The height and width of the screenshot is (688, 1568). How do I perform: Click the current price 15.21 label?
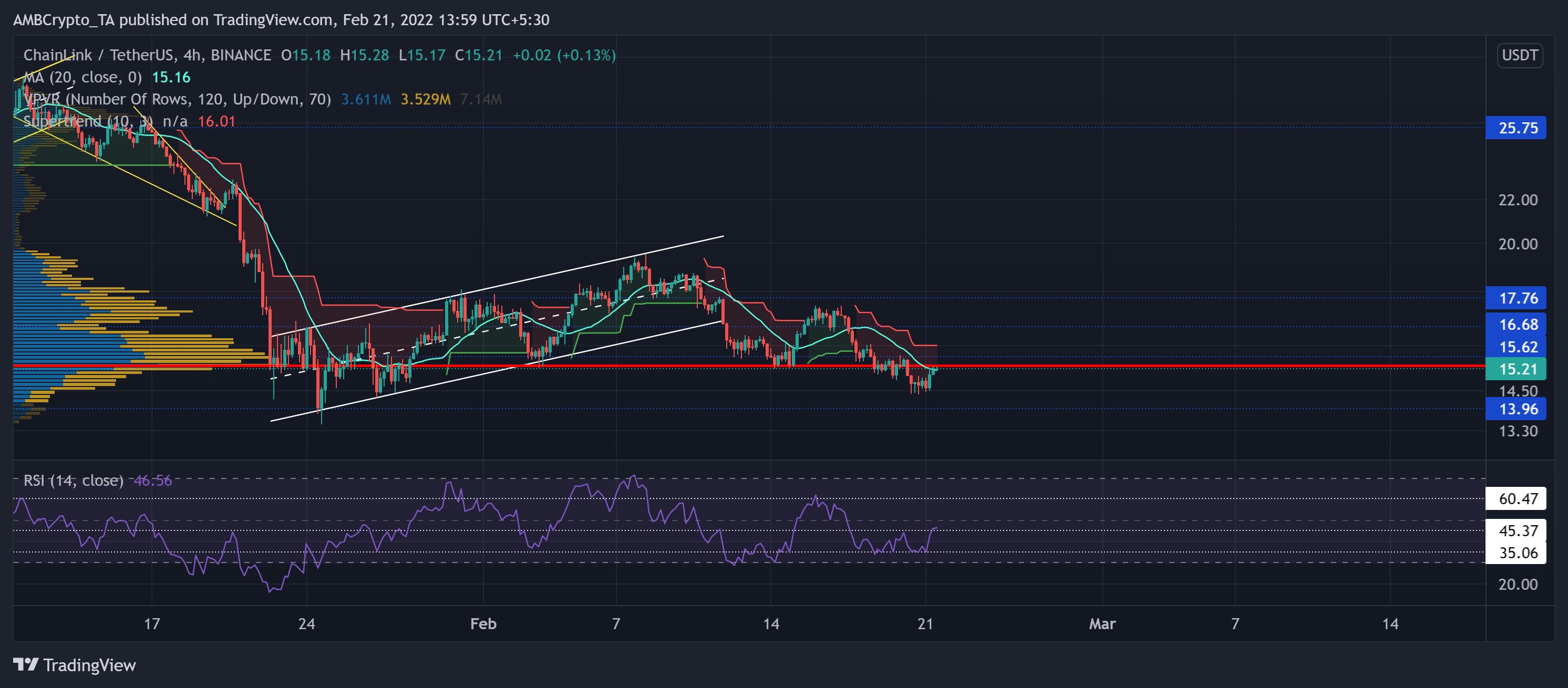1515,369
